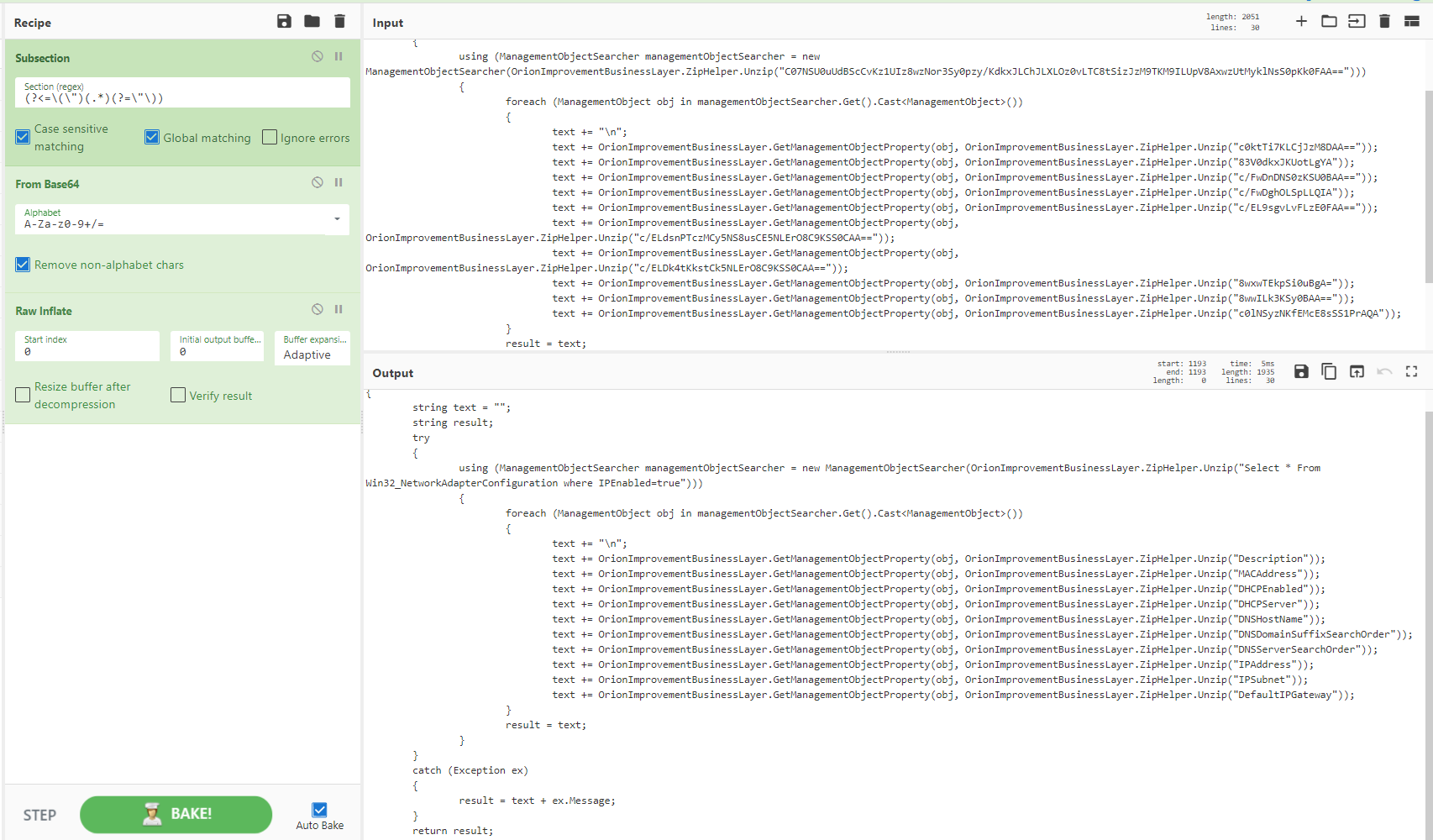The image size is (1433, 840).
Task: Maximise the output pane
Action: tap(1412, 371)
